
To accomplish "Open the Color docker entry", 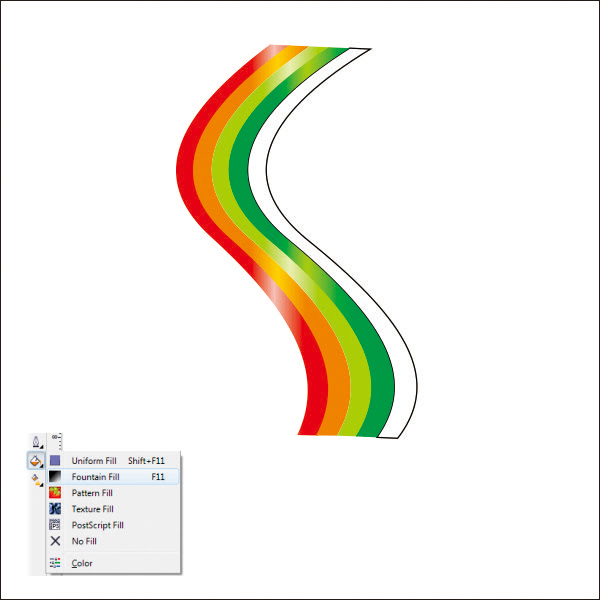I will [x=113, y=563].
